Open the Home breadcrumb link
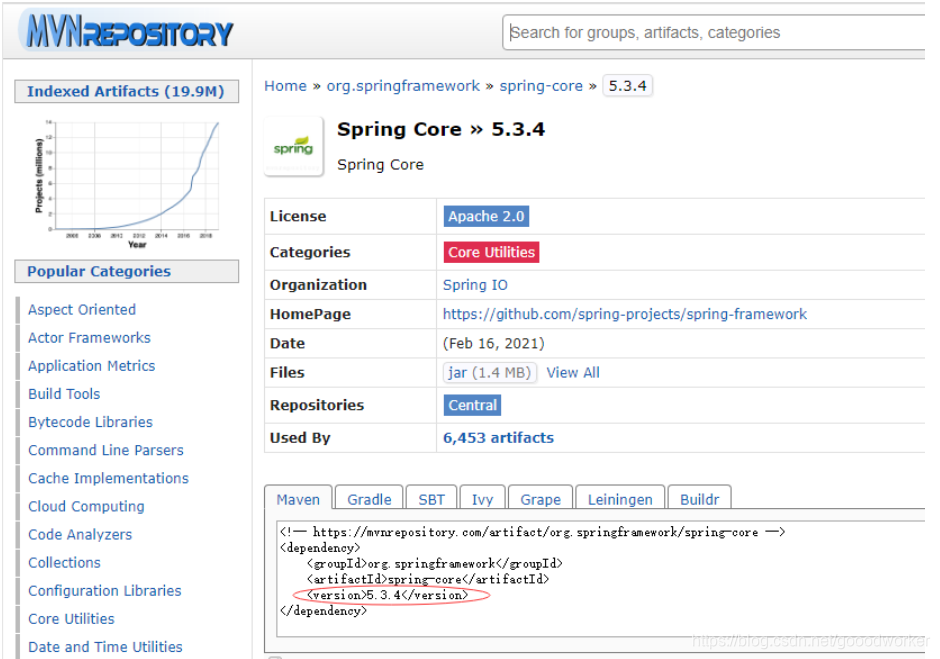This screenshot has height=659, width=940. point(285,86)
